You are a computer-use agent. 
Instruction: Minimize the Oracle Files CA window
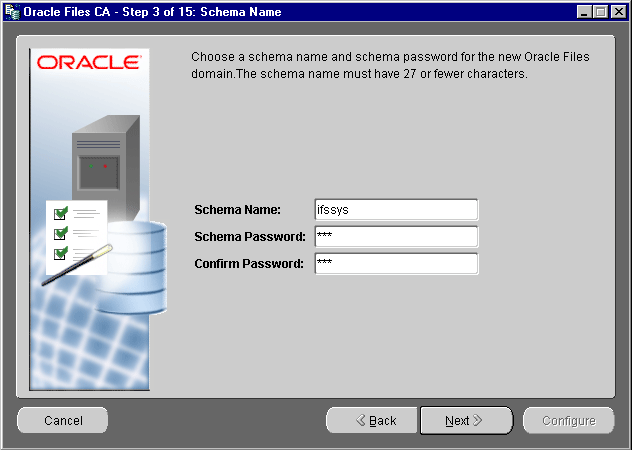tap(584, 12)
